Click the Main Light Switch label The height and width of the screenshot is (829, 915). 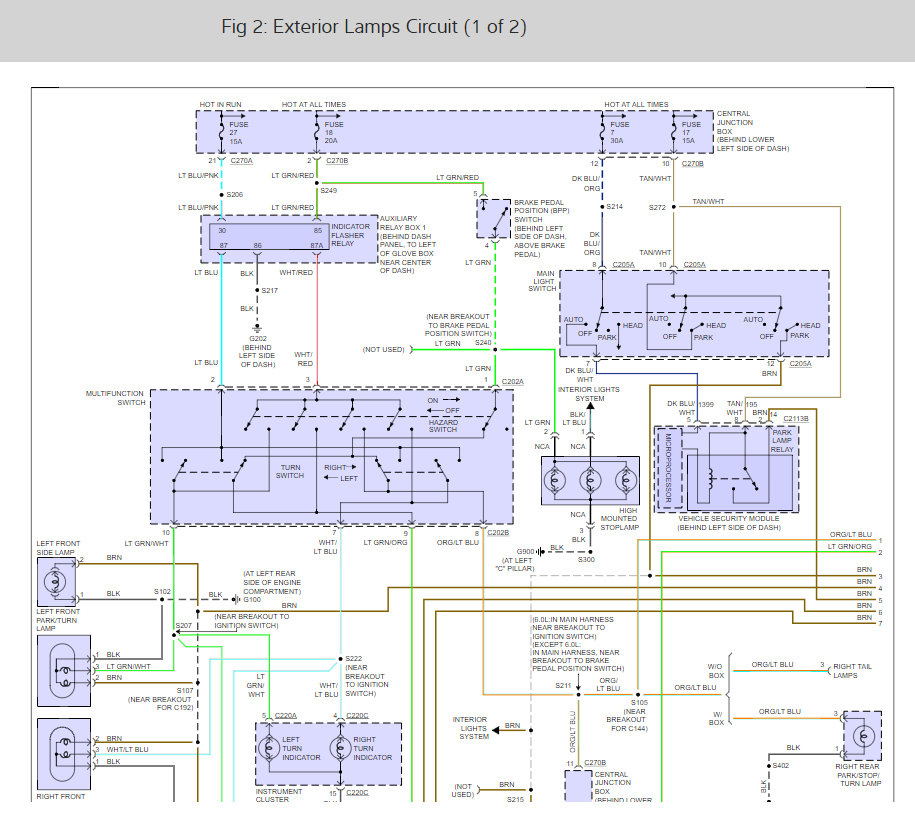(542, 281)
